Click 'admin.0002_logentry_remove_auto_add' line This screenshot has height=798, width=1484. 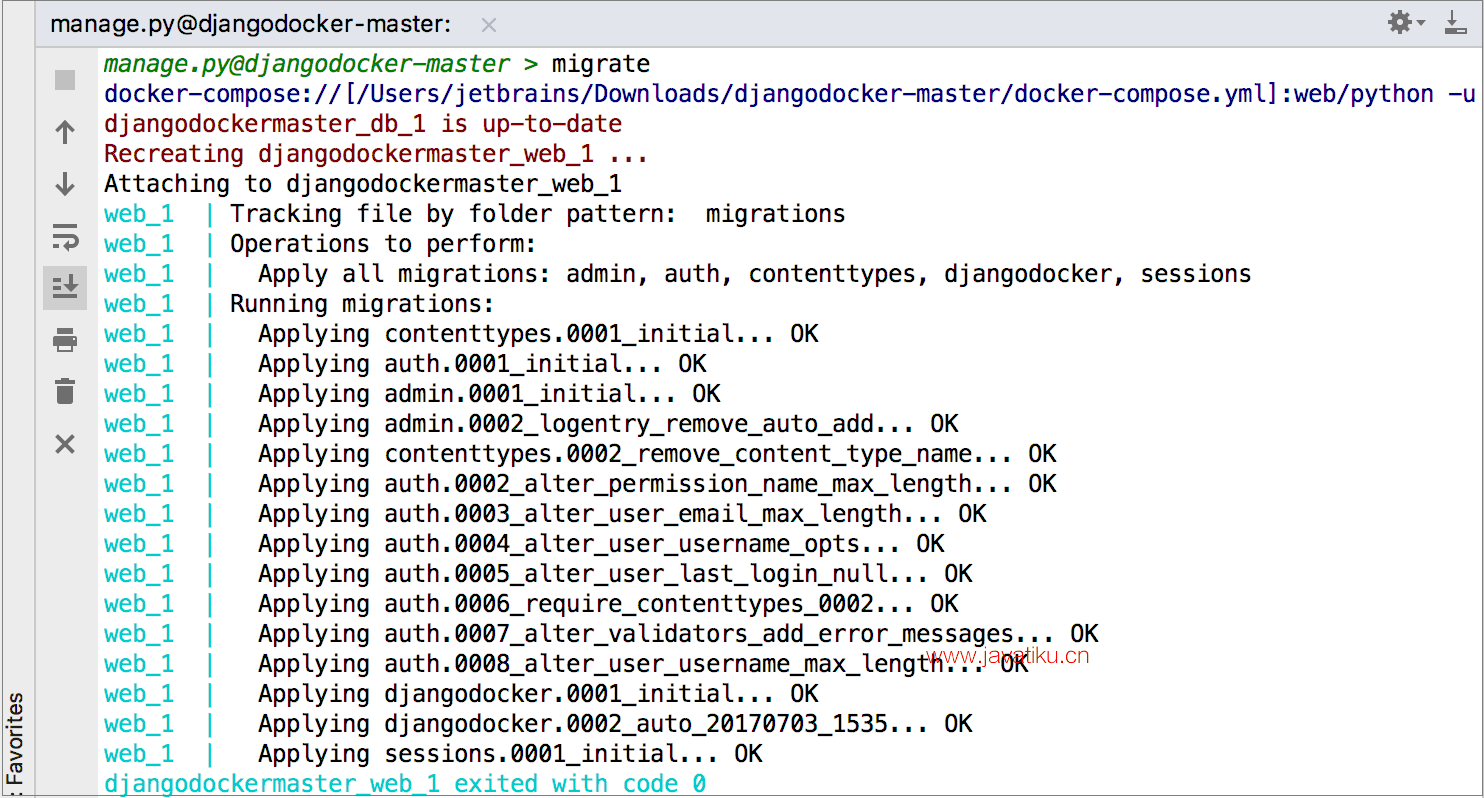click(531, 424)
